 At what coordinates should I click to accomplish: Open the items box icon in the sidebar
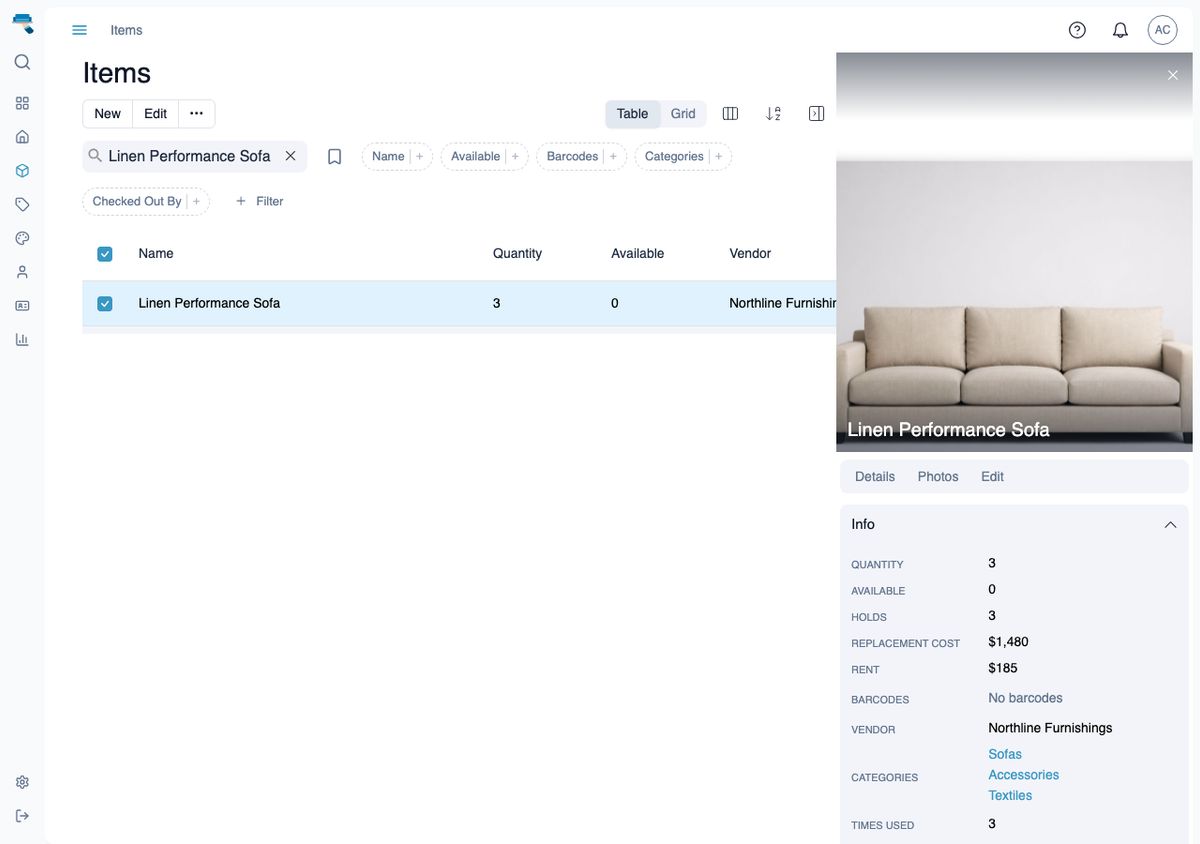tap(22, 171)
